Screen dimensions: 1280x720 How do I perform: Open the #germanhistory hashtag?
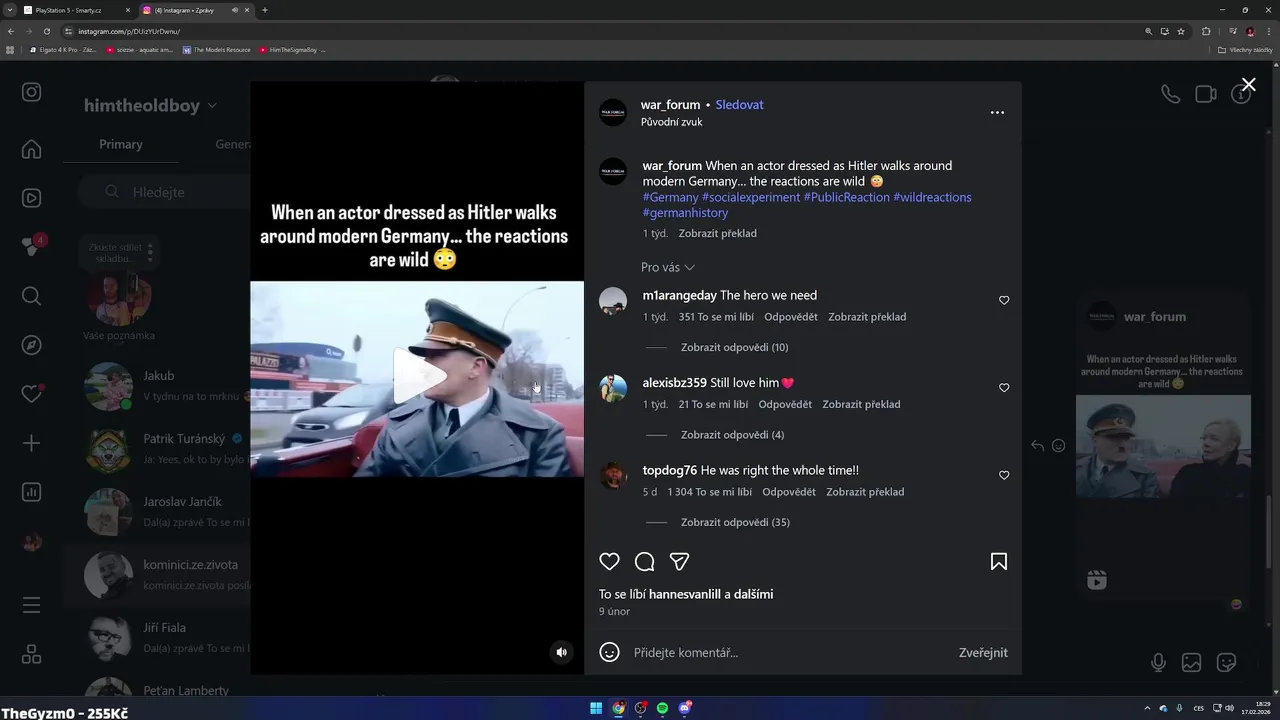[685, 213]
